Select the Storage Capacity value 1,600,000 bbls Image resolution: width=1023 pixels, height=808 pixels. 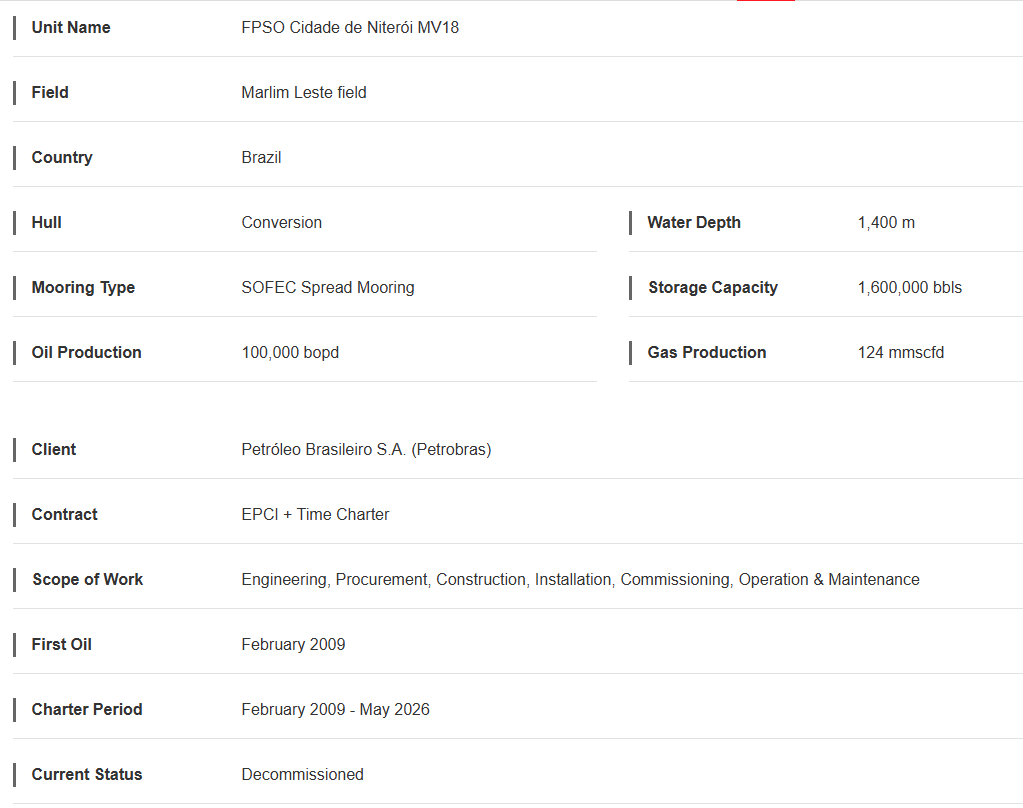point(909,288)
